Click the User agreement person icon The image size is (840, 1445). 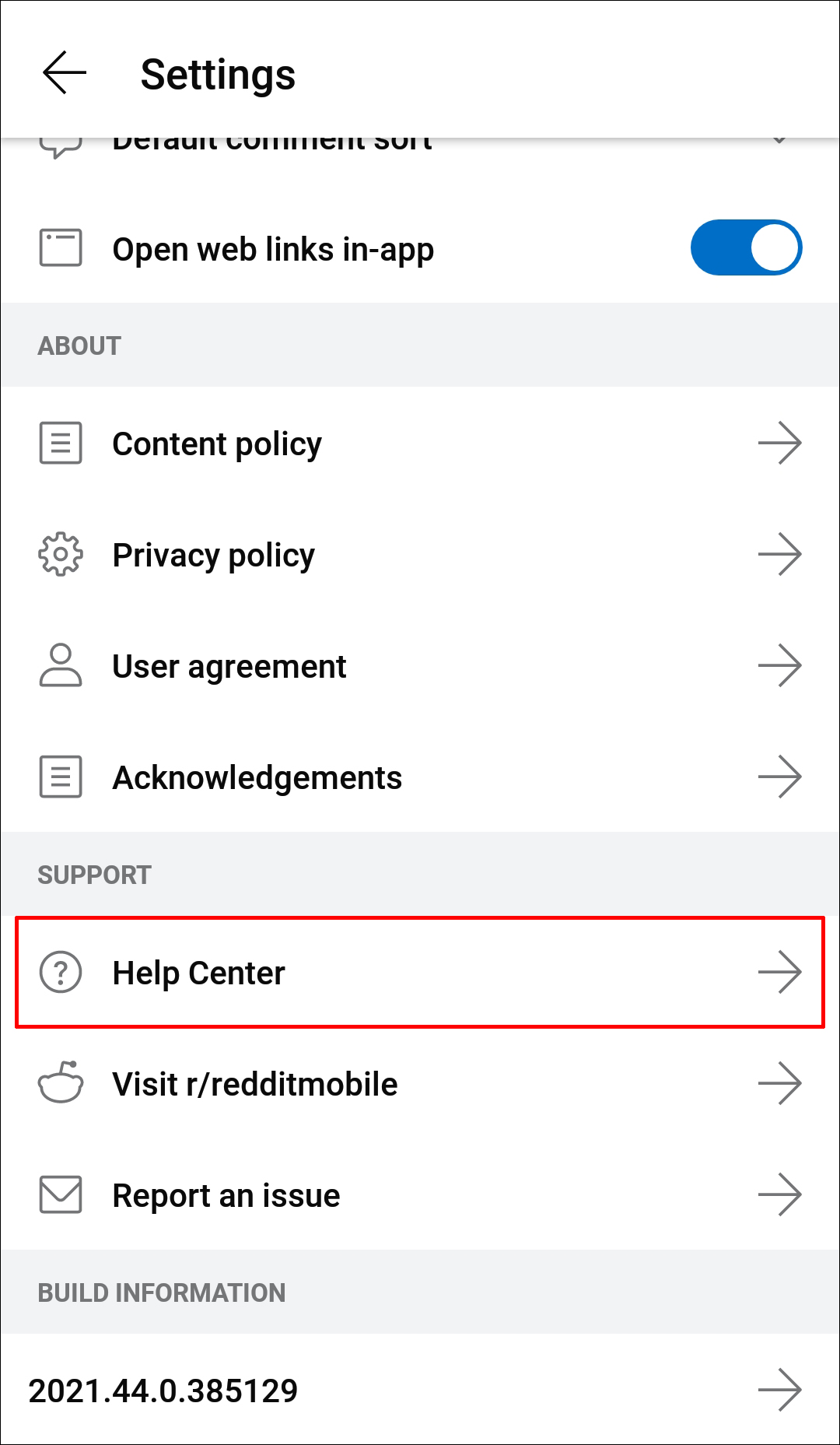(x=61, y=666)
